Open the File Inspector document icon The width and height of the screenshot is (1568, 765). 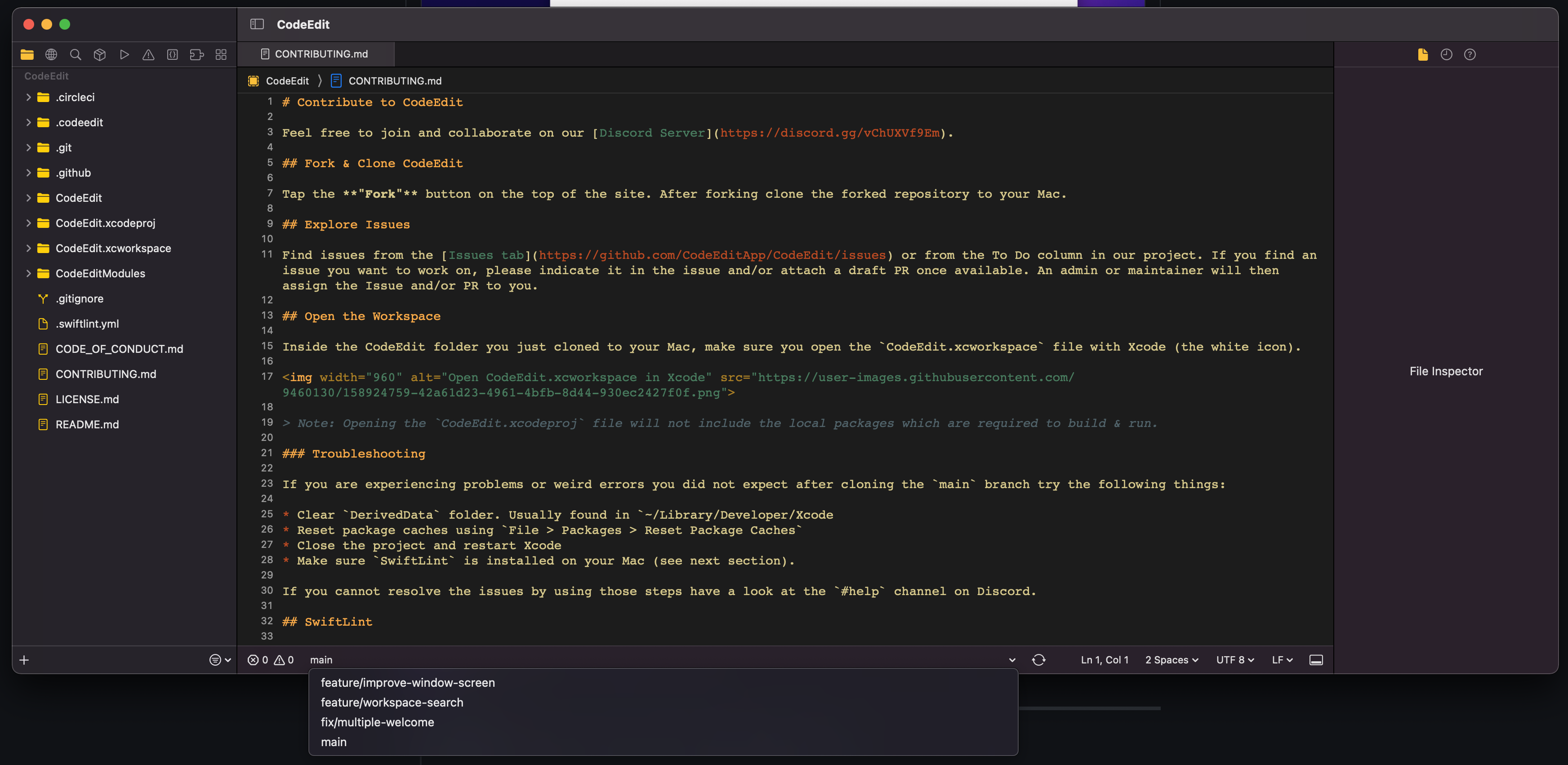[1422, 54]
